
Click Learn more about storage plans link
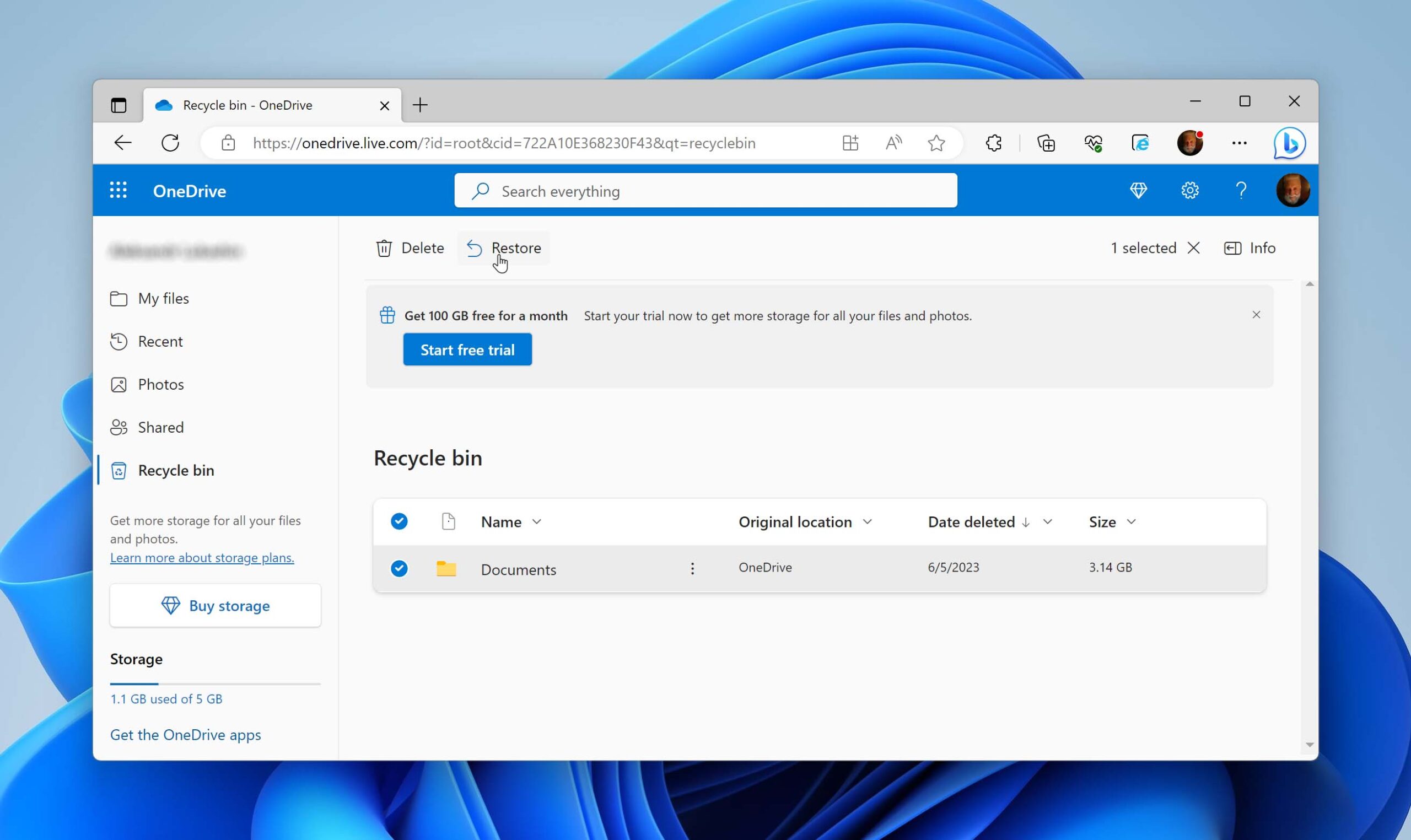(x=201, y=557)
